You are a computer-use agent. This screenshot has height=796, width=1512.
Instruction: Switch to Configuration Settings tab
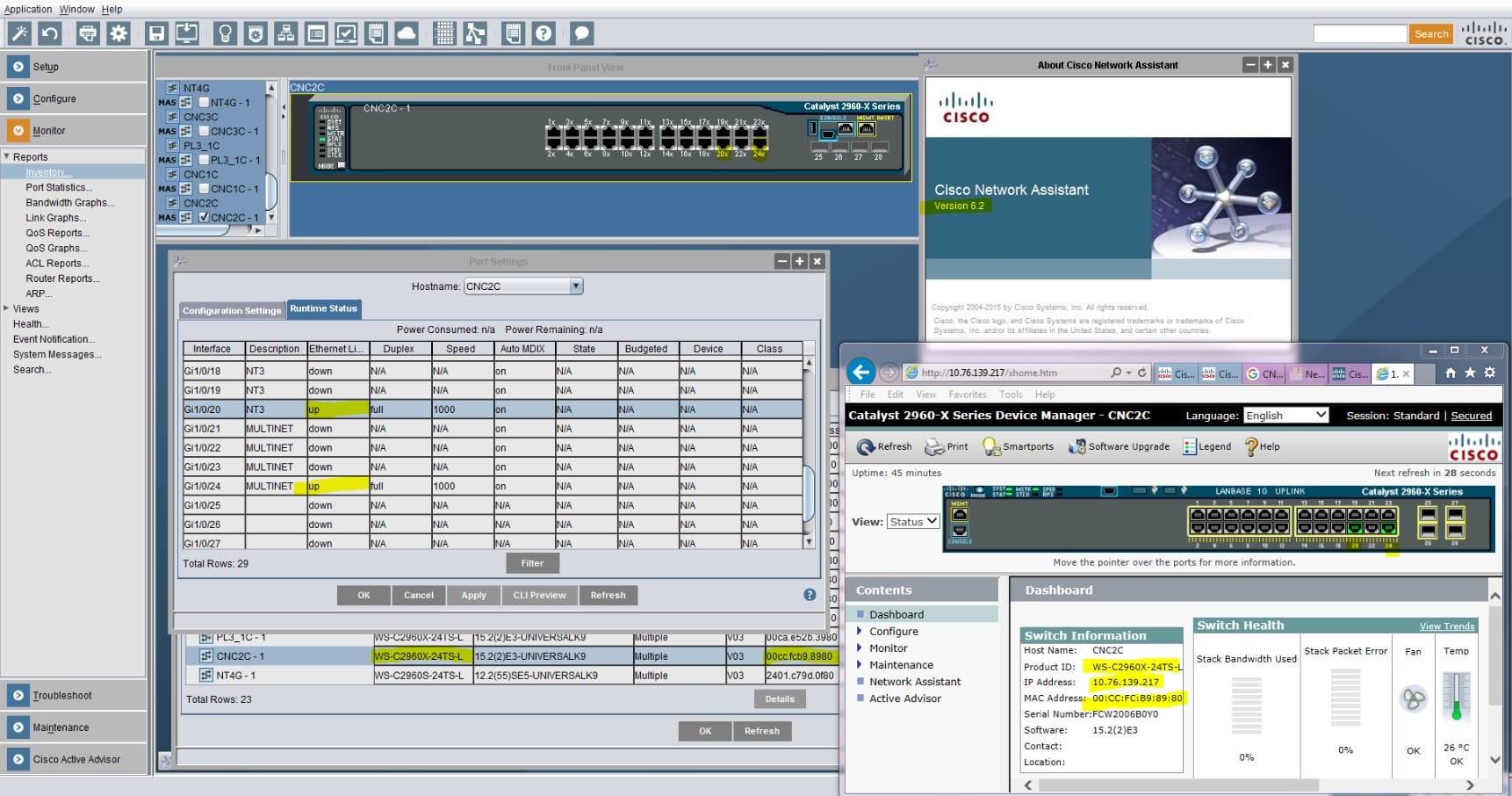point(232,310)
